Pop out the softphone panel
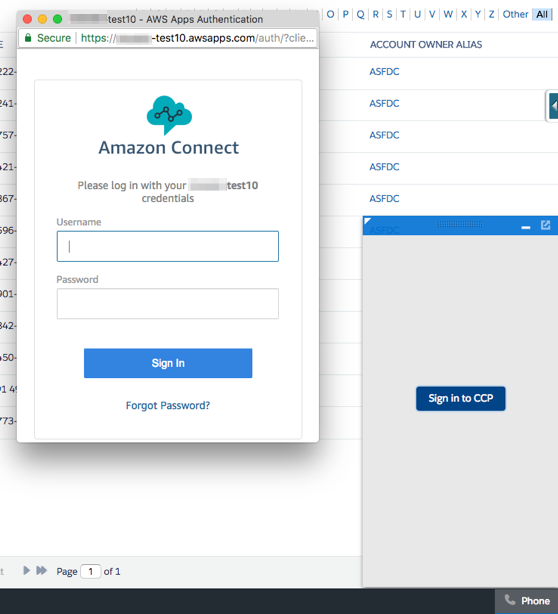This screenshot has width=558, height=614. (545, 225)
